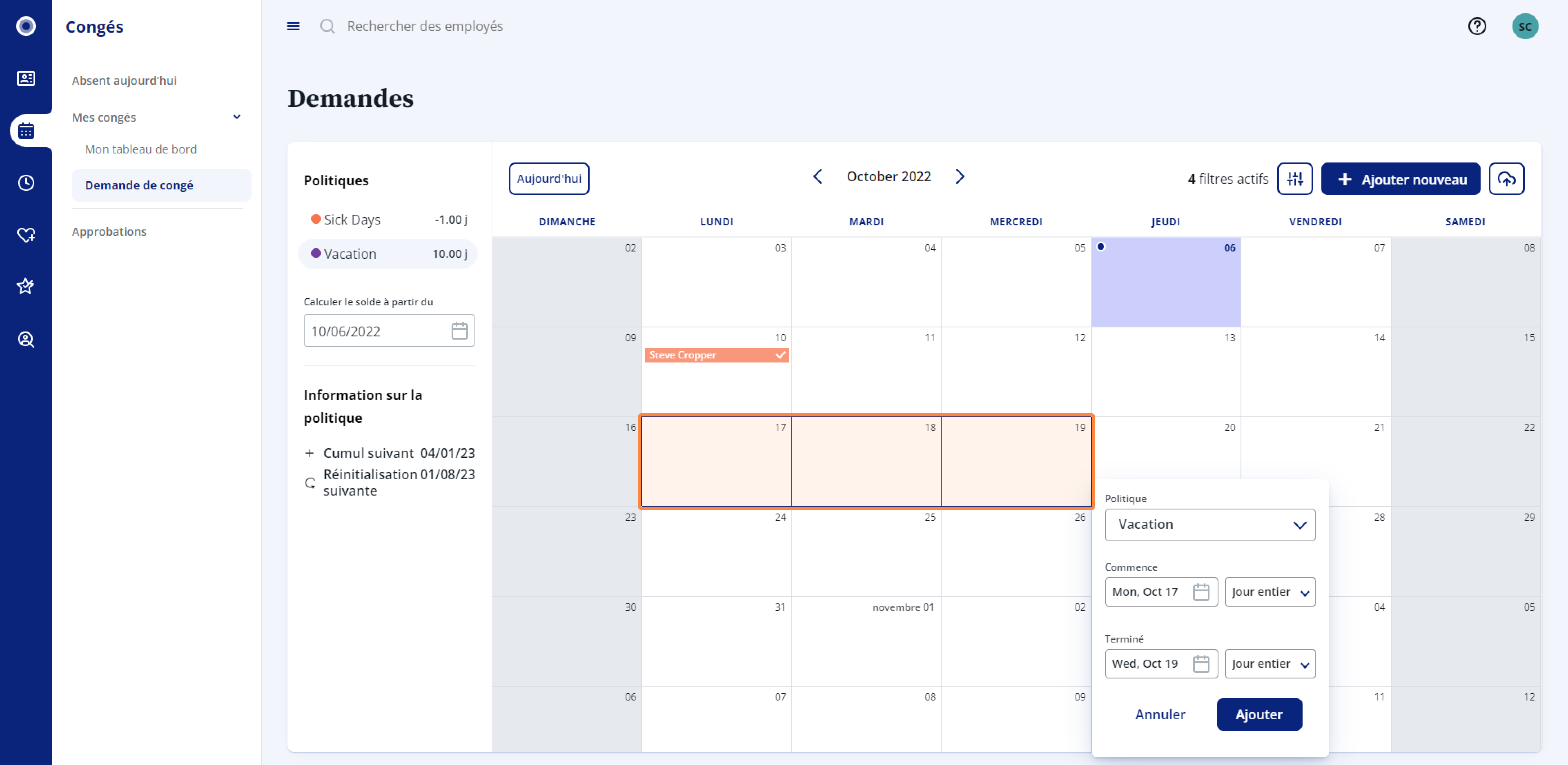
Task: Click the search magnifier icon
Action: 327,26
